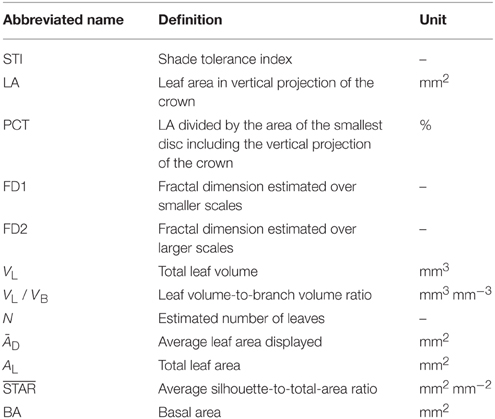Select the STI abbreviation cell
This screenshot has width=495, height=419.
point(13,59)
